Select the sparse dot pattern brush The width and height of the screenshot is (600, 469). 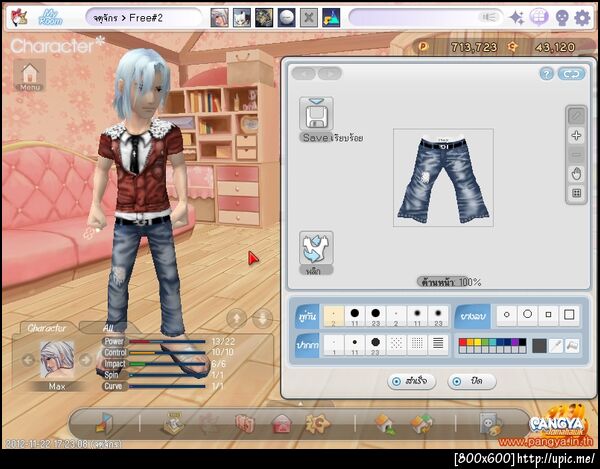tap(396, 345)
